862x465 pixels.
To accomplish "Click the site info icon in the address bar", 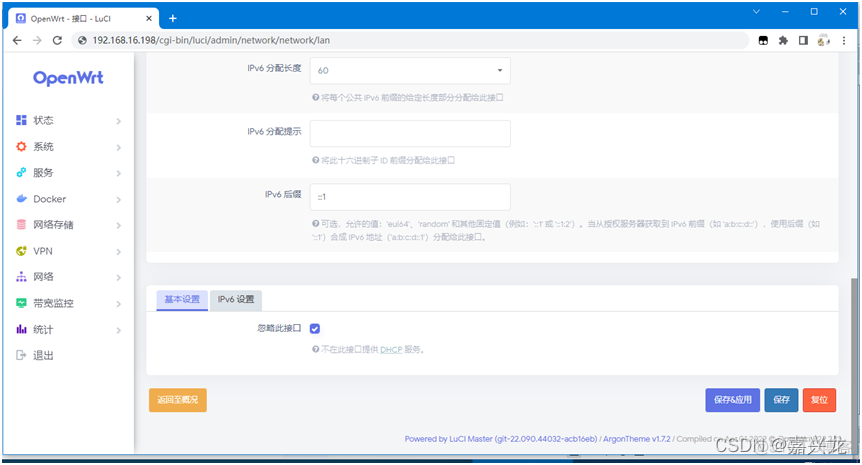I will [82, 40].
